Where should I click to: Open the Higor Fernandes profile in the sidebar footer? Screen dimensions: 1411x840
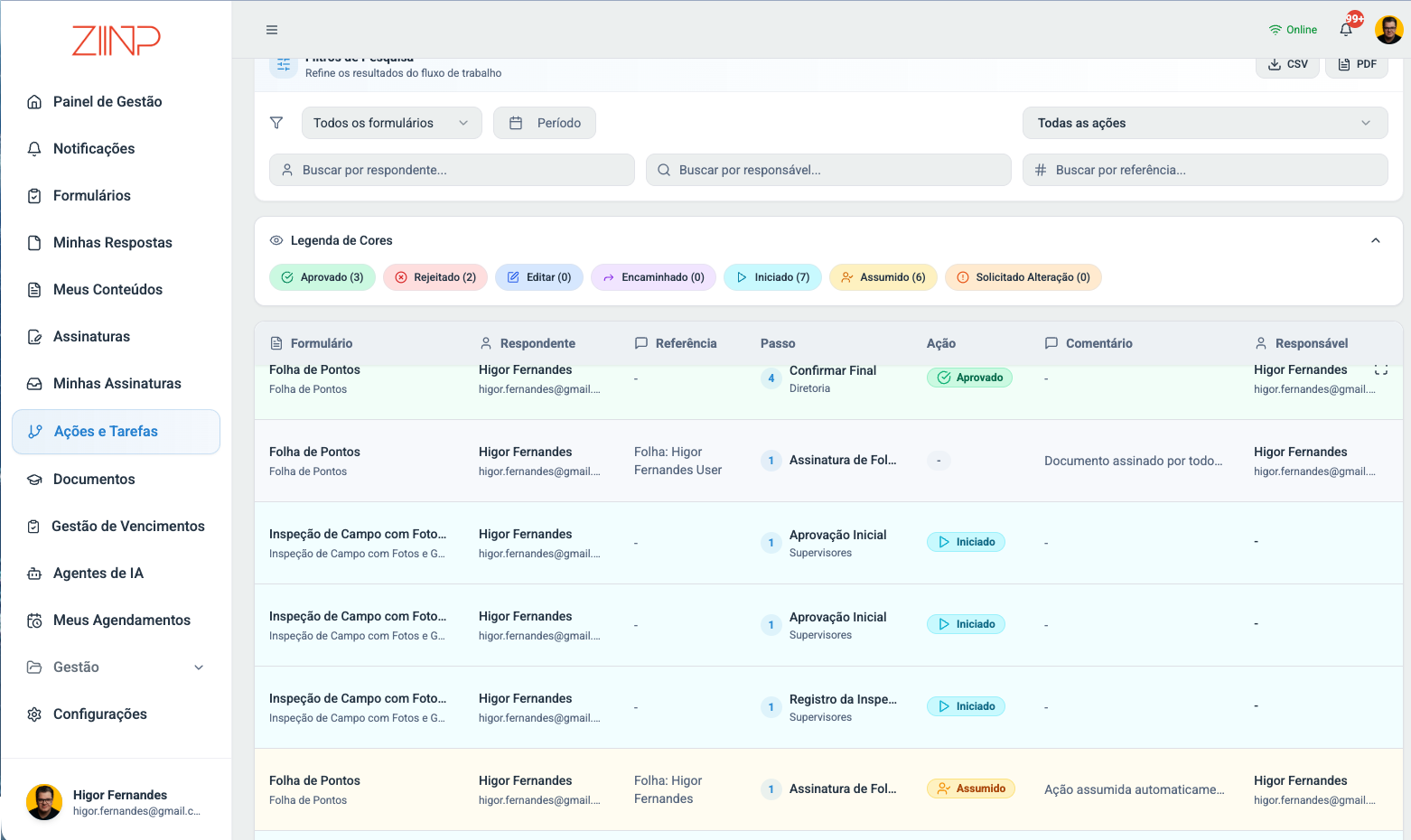click(x=116, y=802)
